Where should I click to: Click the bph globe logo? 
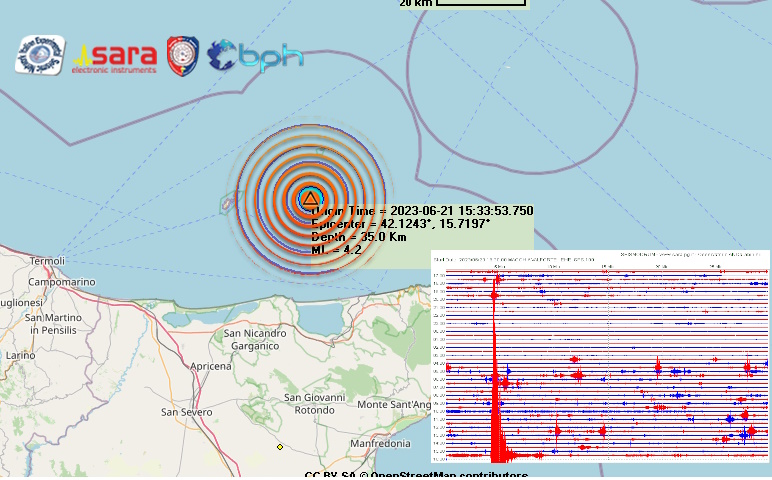[255, 55]
